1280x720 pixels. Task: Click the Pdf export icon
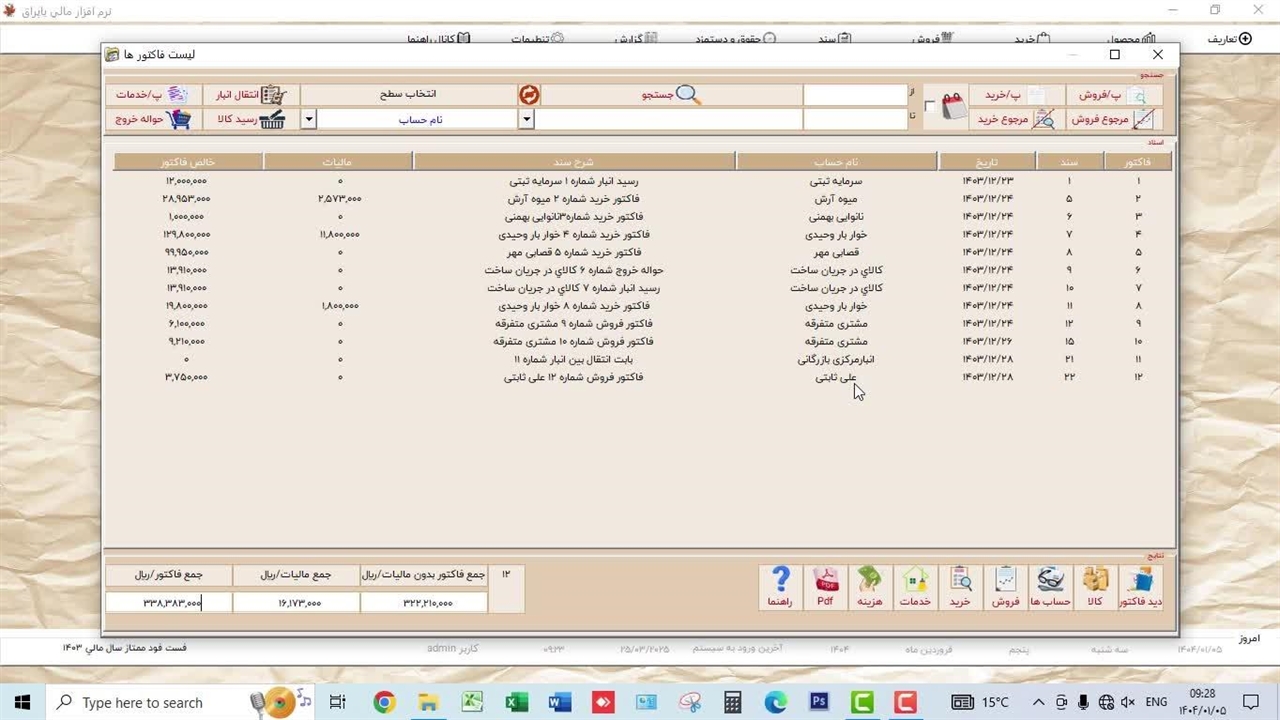click(x=825, y=587)
